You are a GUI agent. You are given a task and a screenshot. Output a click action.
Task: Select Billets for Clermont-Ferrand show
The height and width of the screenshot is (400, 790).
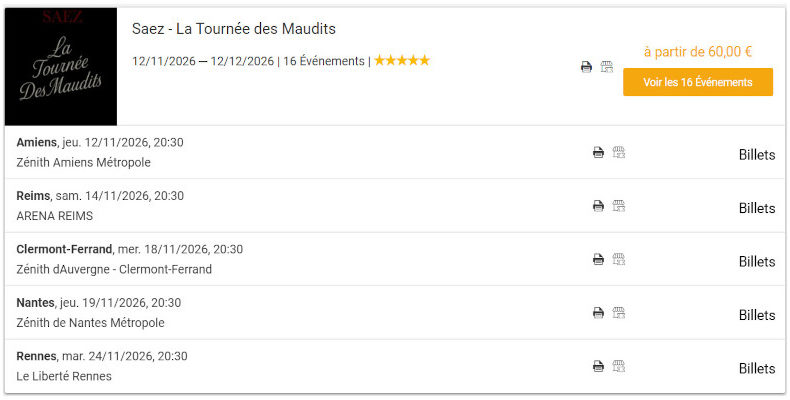pos(756,262)
